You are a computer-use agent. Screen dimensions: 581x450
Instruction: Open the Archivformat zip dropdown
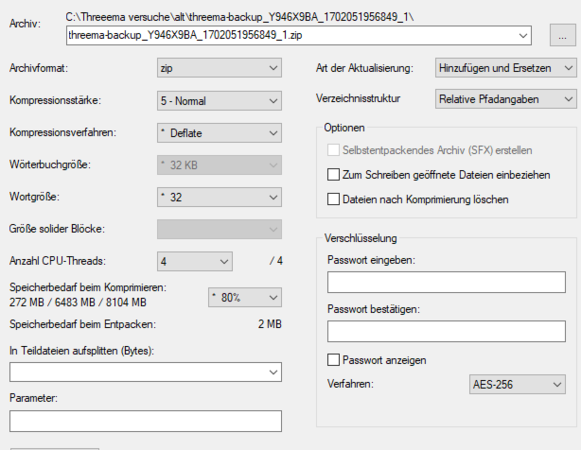pos(219,68)
